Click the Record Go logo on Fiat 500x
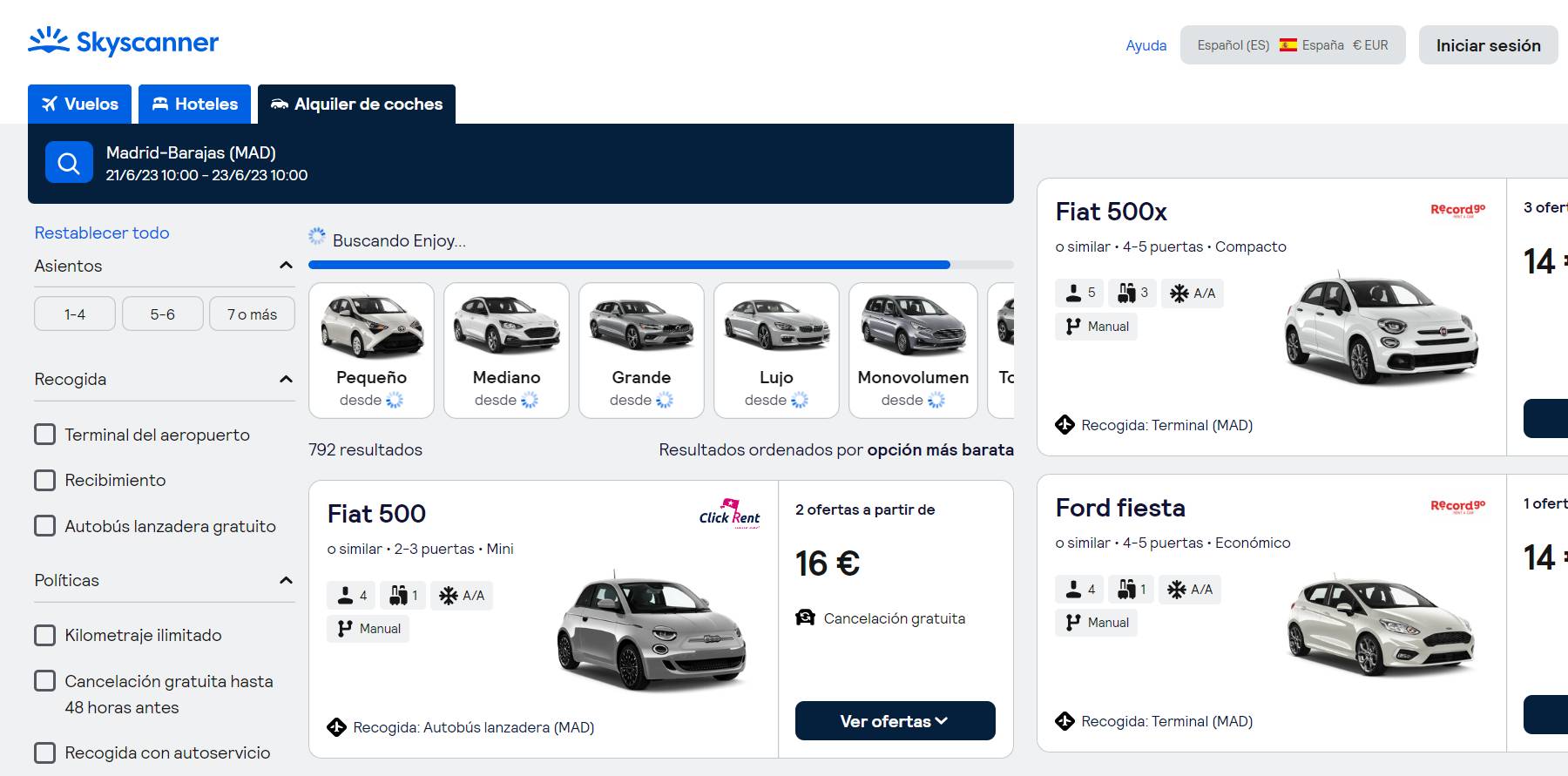 pos(1457,211)
